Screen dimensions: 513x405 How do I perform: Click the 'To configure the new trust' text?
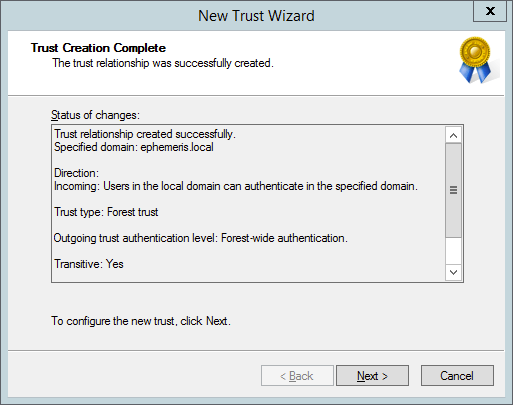pyautogui.click(x=141, y=321)
